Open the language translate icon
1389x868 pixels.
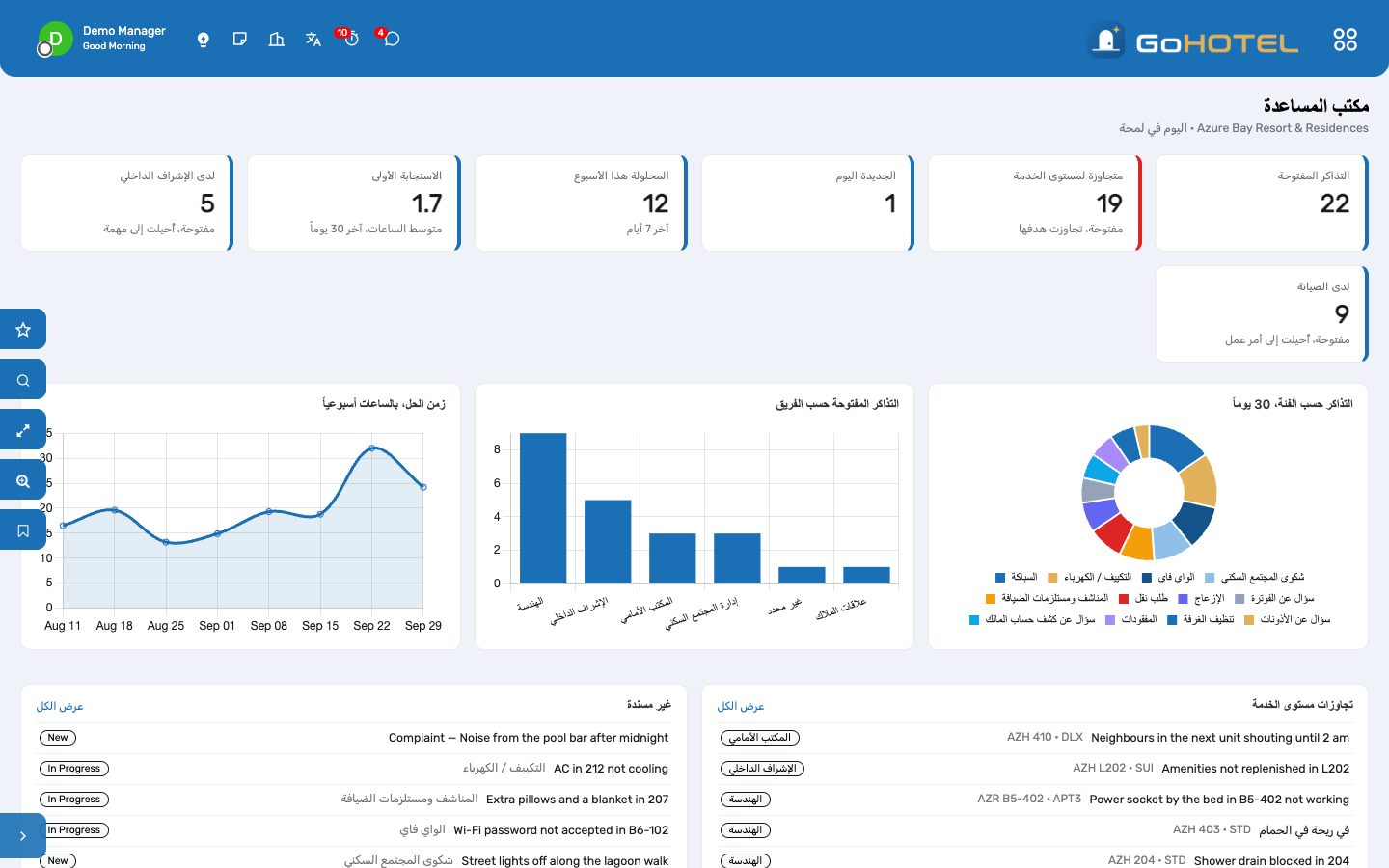(313, 40)
